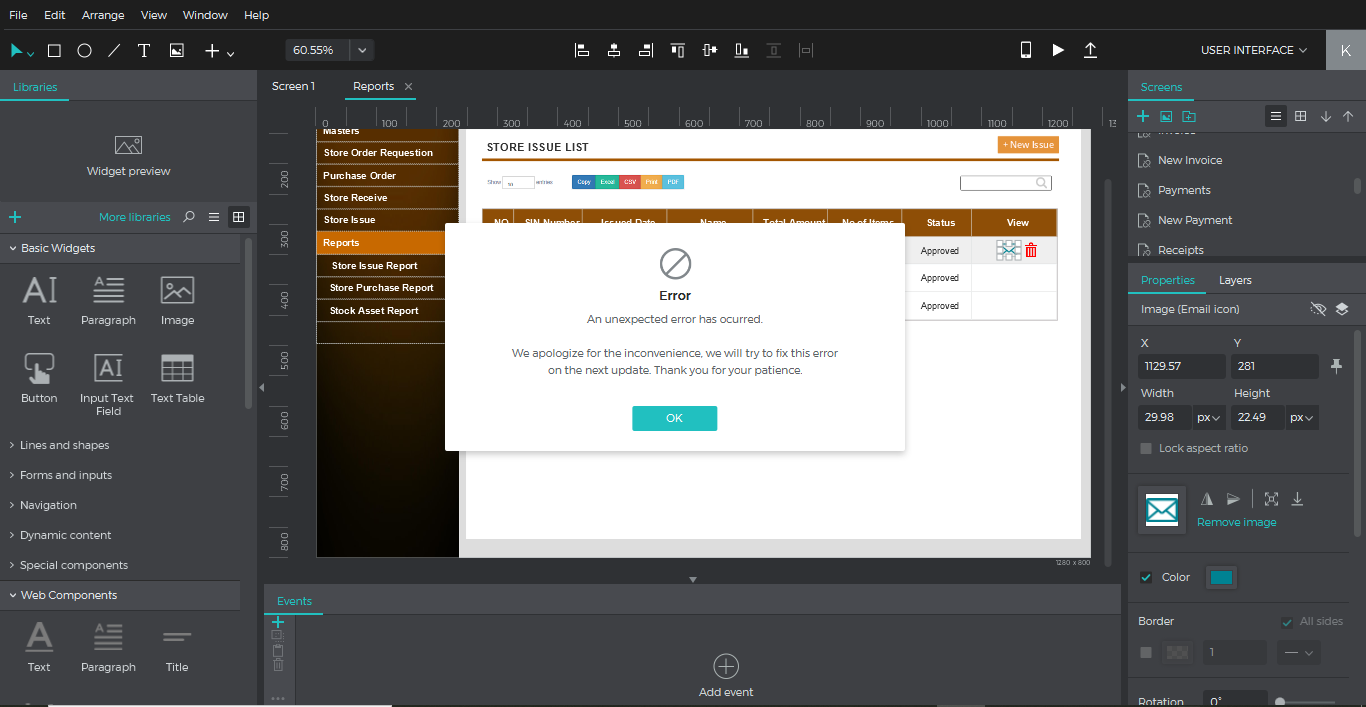Switch to the Layers tab
The height and width of the screenshot is (707, 1366).
pos(1235,280)
